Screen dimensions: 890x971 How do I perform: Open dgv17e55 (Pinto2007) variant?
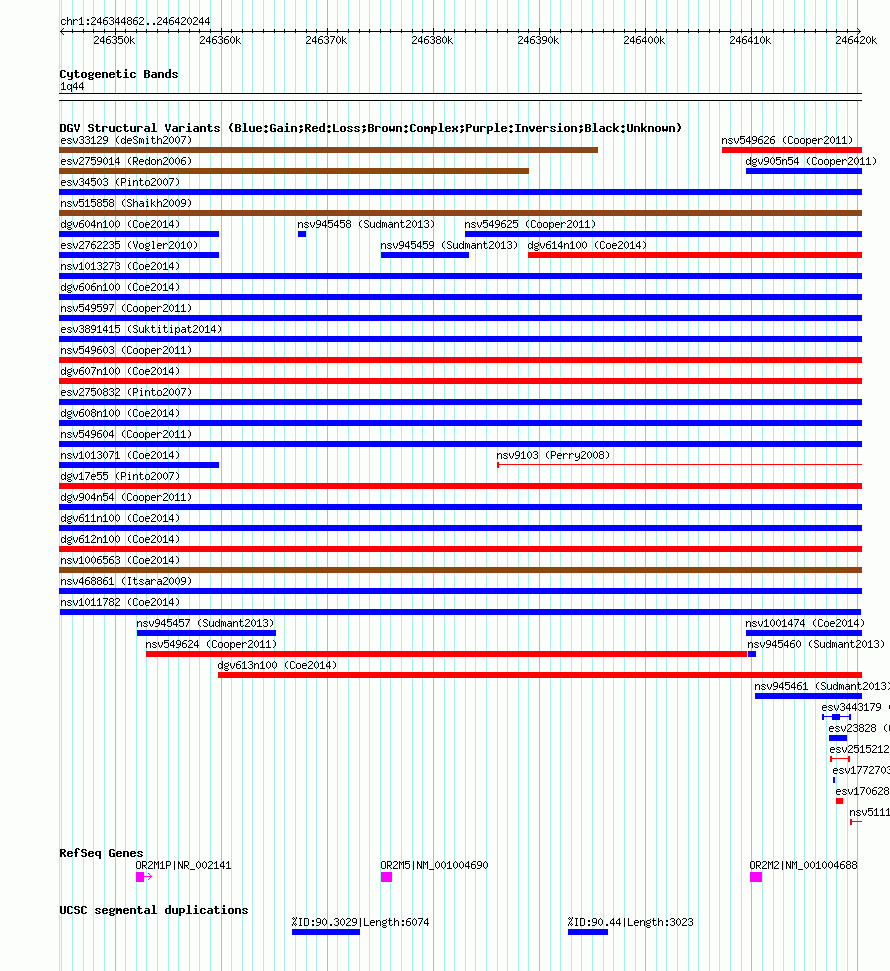pyautogui.click(x=460, y=486)
